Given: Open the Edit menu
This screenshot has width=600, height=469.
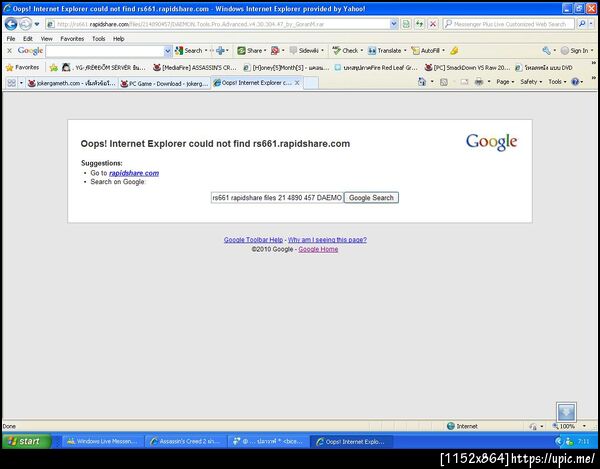Looking at the screenshot, I should point(28,39).
